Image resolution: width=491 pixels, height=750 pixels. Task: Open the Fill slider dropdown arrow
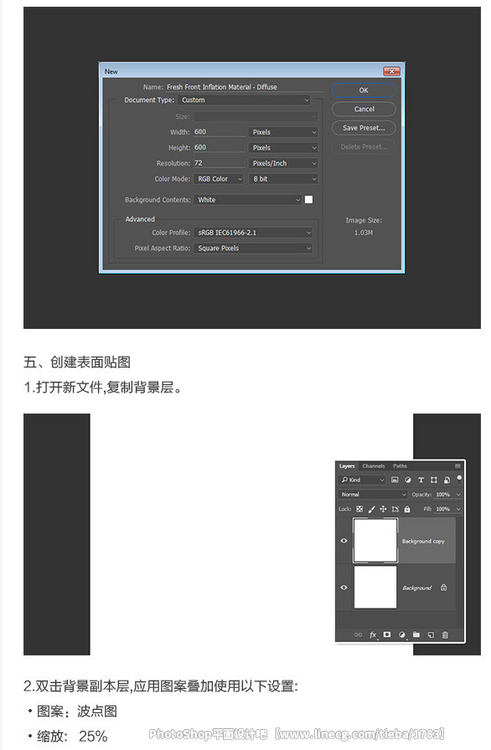458,509
